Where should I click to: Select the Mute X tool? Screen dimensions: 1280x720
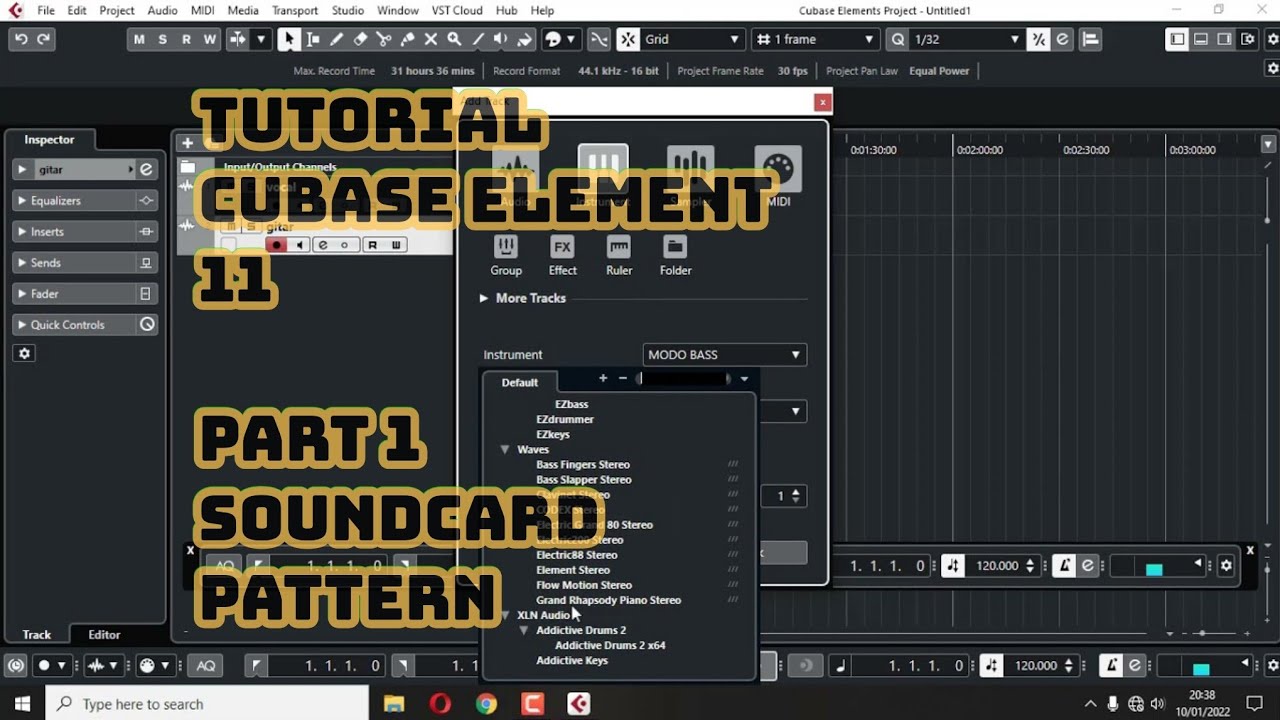coord(431,39)
